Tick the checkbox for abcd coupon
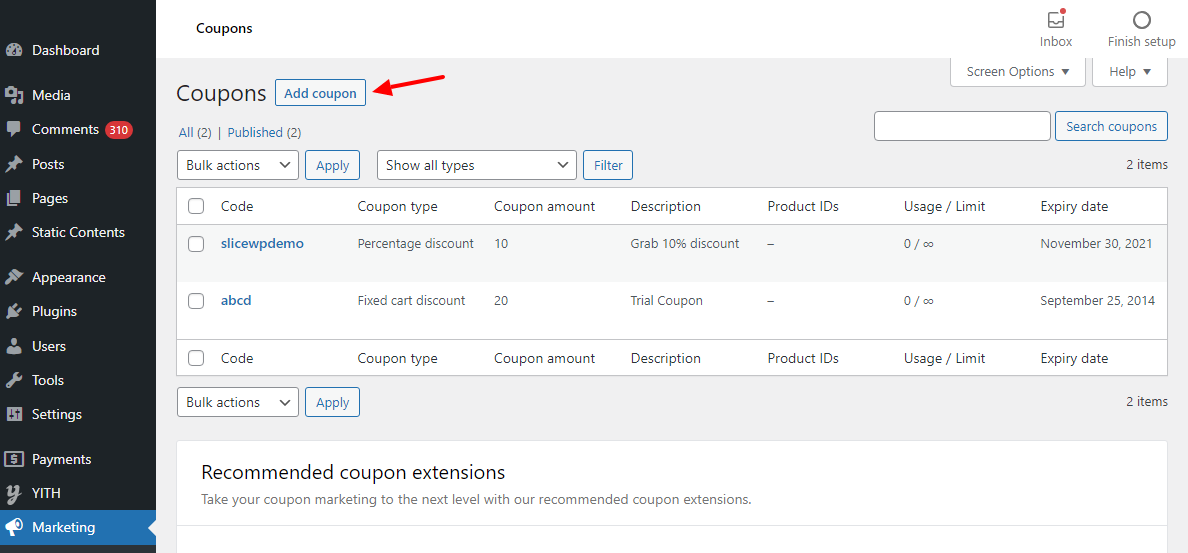This screenshot has height=553, width=1188. (x=196, y=300)
